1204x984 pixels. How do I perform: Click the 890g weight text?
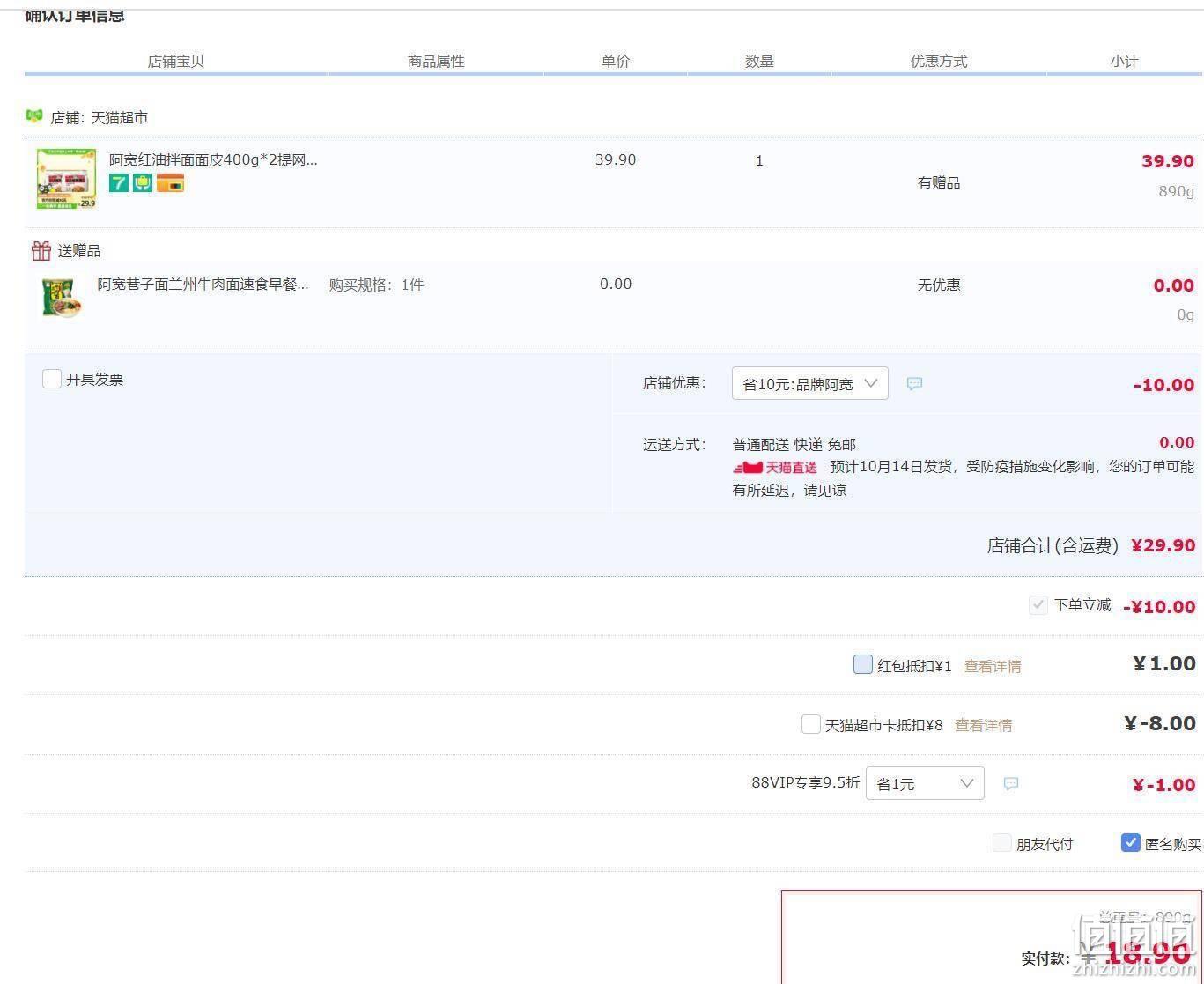[1177, 191]
